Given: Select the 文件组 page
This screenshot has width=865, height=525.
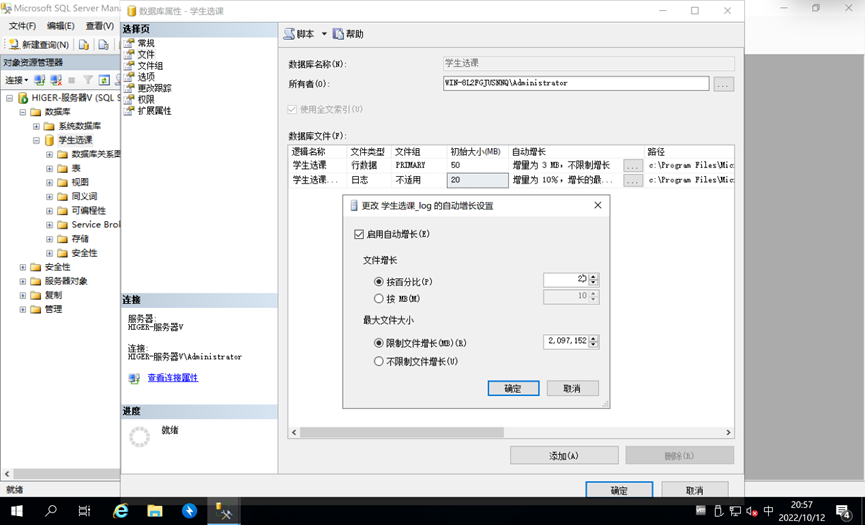Looking at the screenshot, I should [150, 66].
